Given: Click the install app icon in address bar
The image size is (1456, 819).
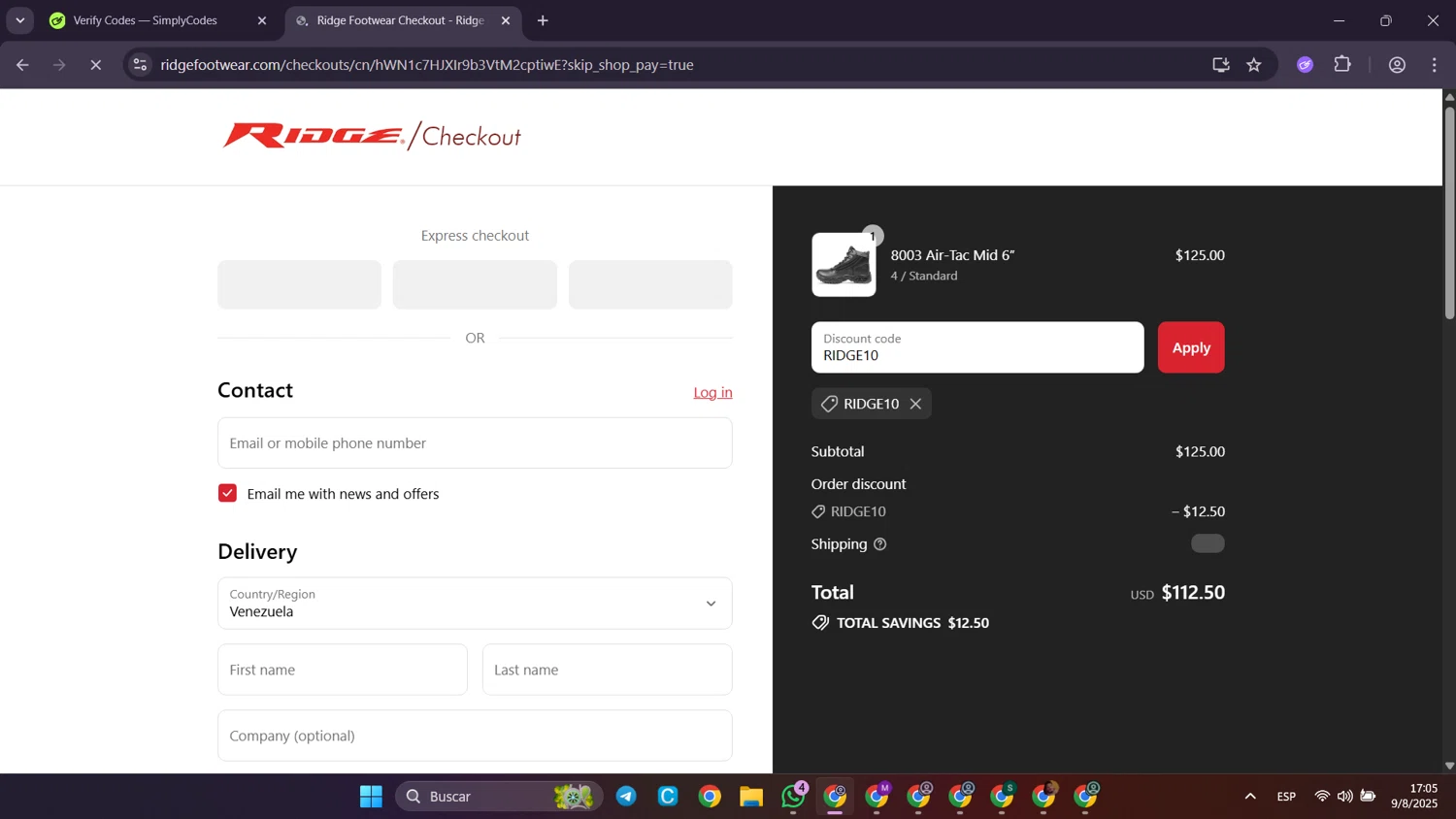Looking at the screenshot, I should coord(1221,65).
